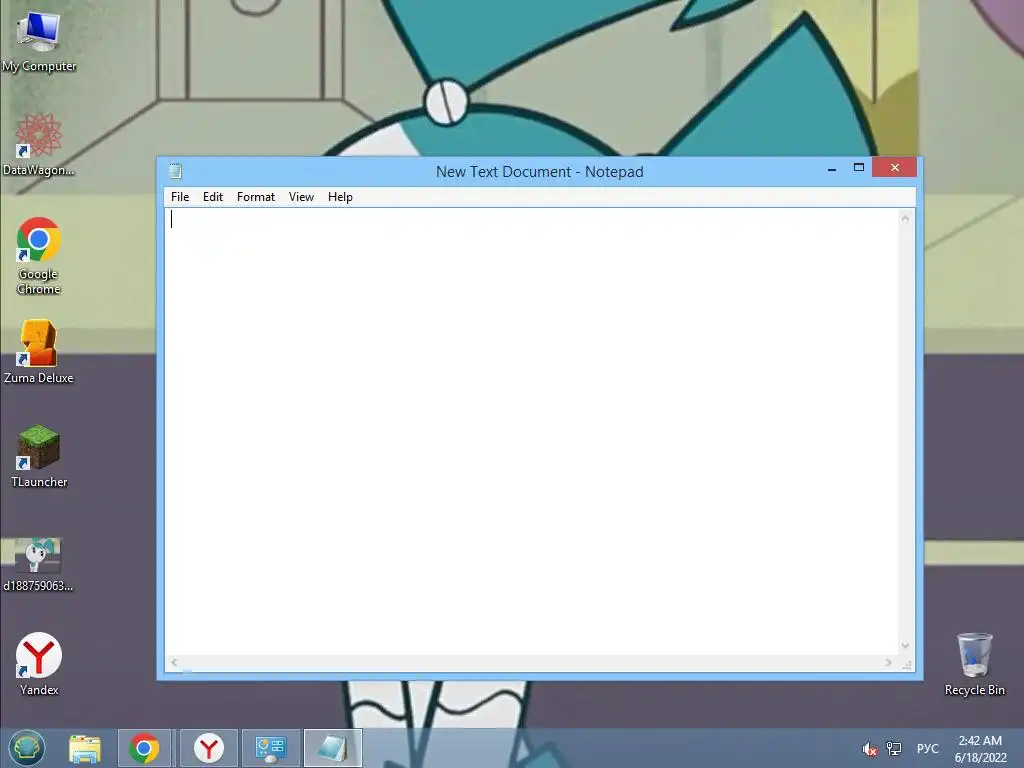1024x768 pixels.
Task: Click the network tray icon
Action: click(893, 749)
